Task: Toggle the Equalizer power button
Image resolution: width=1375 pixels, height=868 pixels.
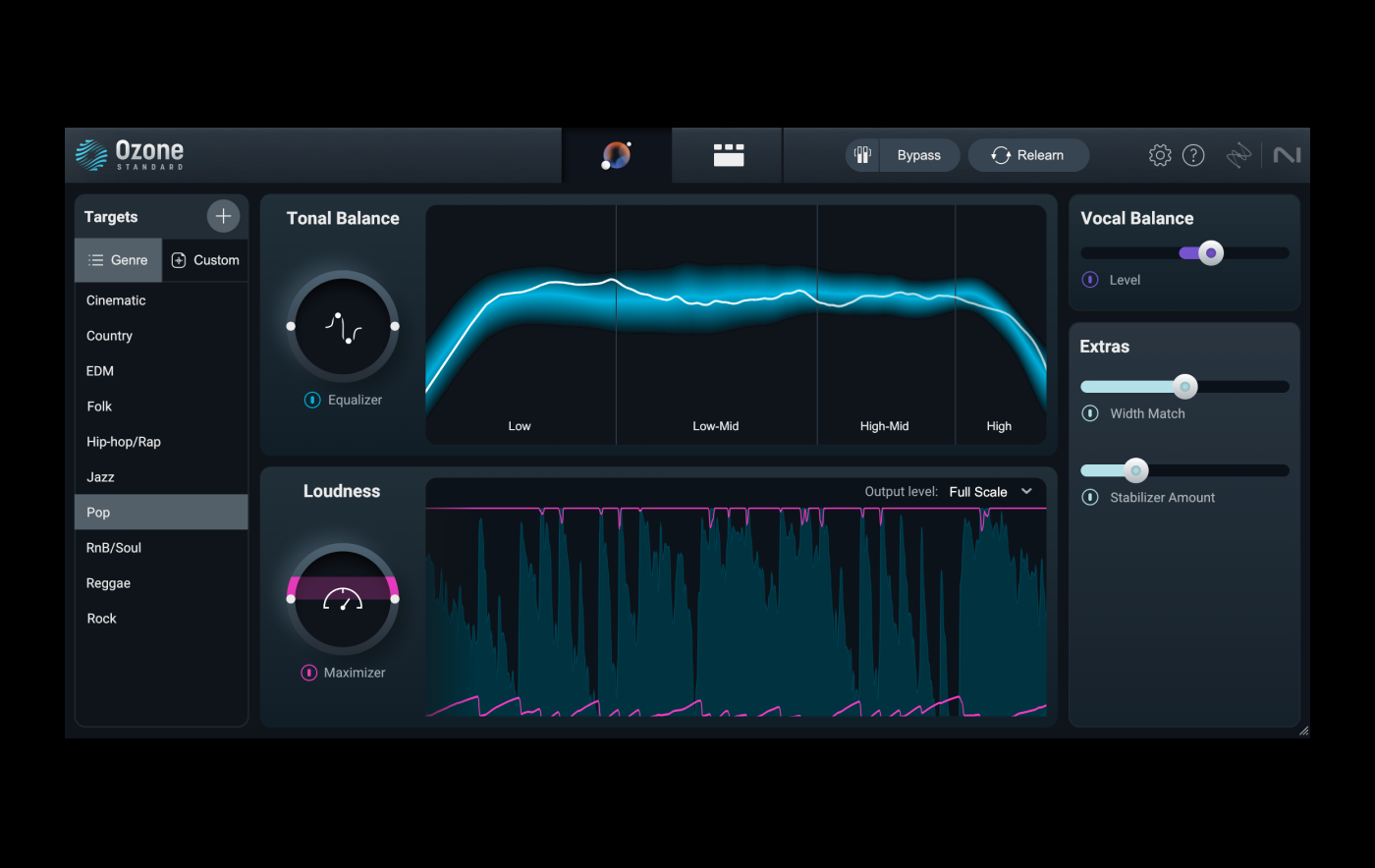Action: 311,400
